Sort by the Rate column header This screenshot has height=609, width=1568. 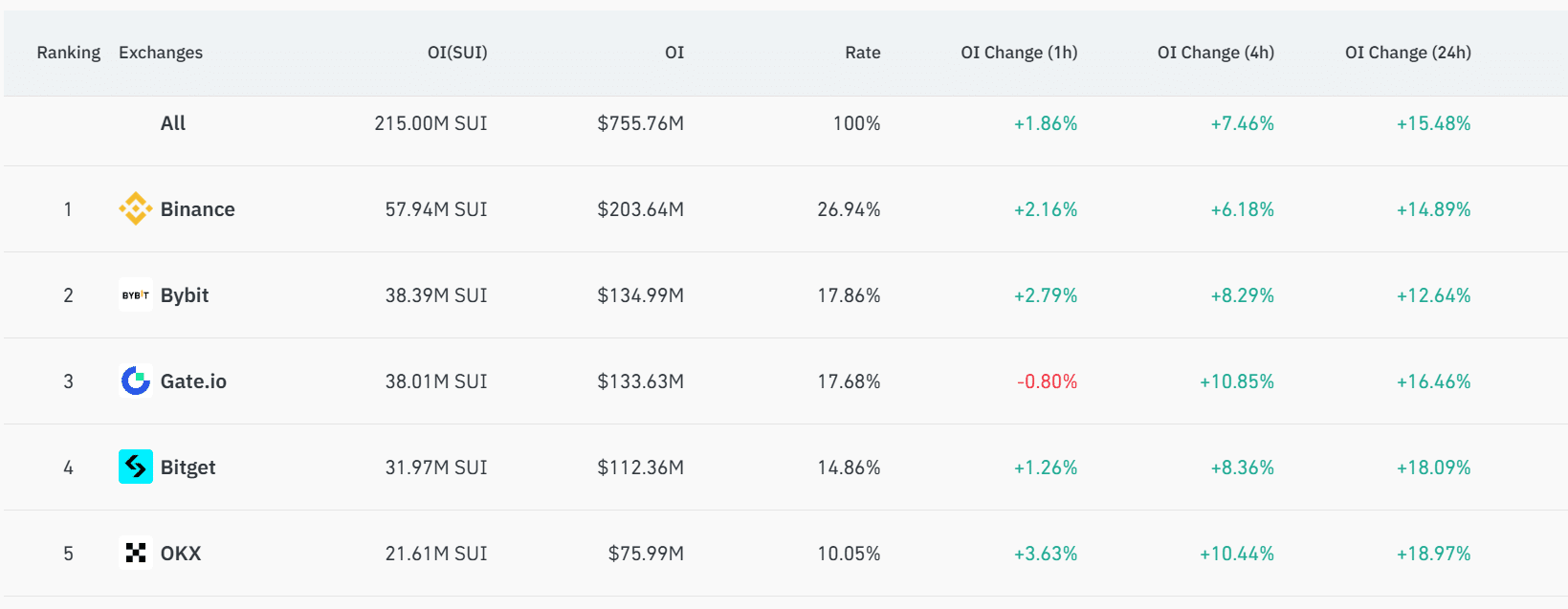[x=862, y=53]
